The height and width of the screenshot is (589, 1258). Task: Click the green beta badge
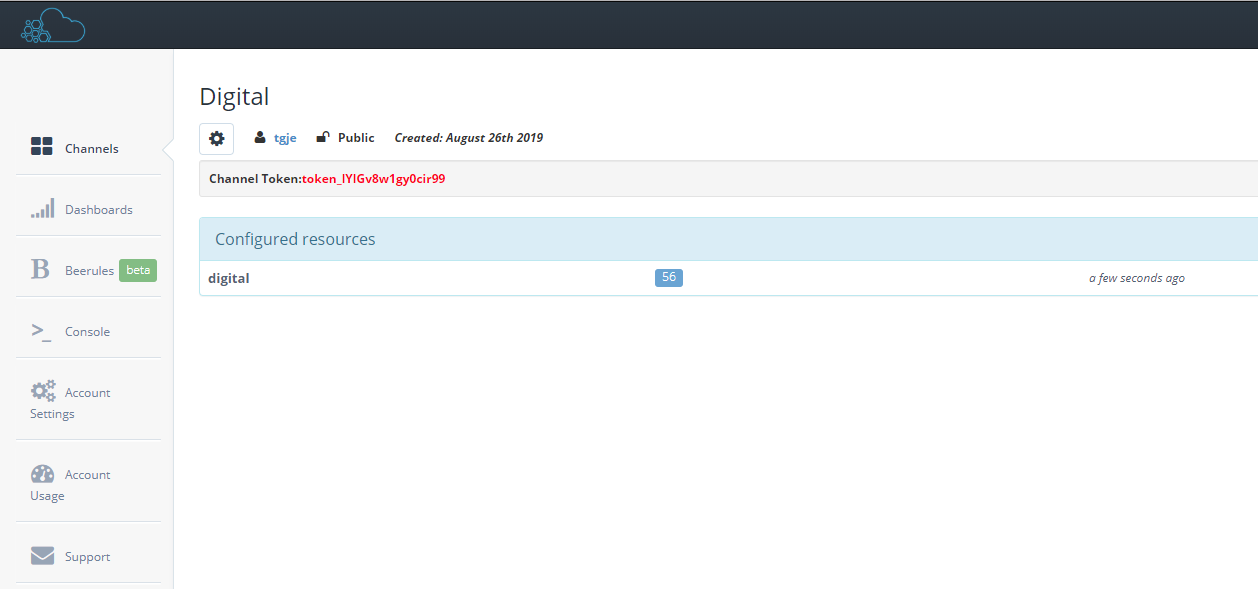138,270
